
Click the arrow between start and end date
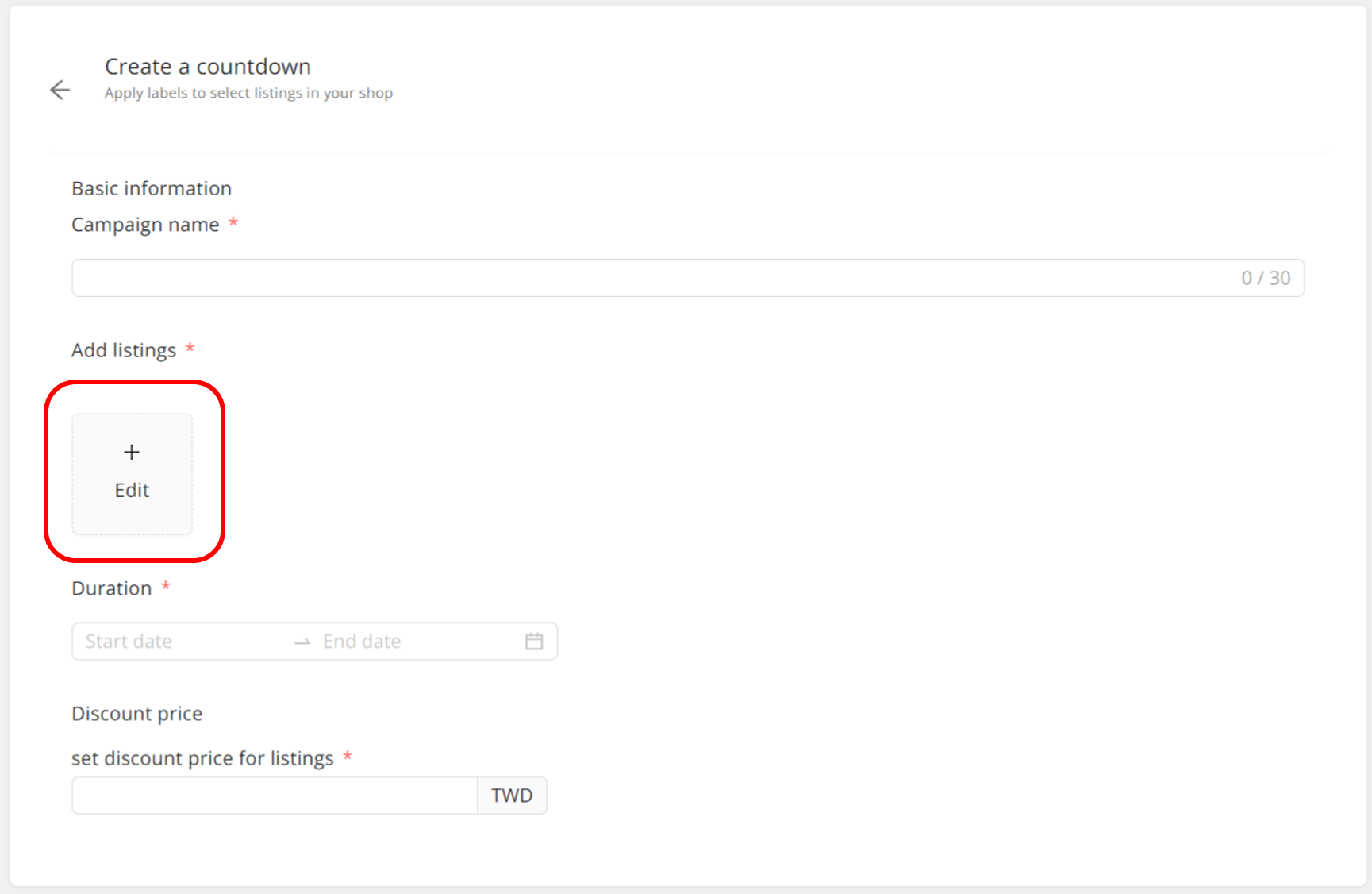tap(302, 642)
